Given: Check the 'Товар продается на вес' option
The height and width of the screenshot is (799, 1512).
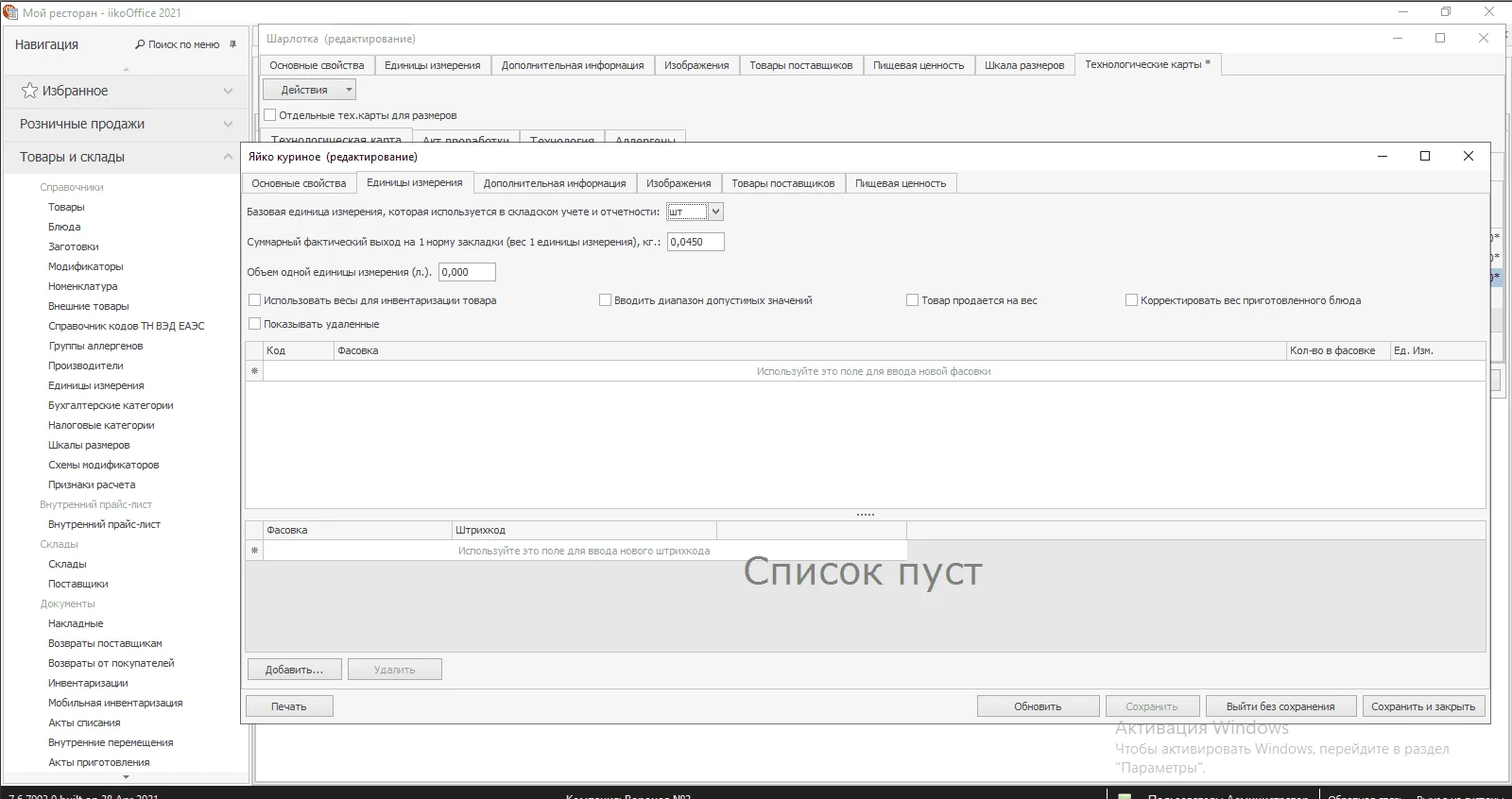Looking at the screenshot, I should (912, 300).
